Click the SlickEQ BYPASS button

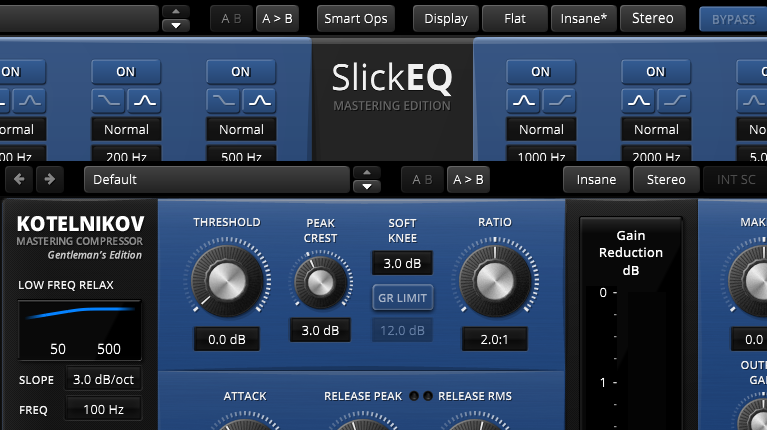click(733, 19)
